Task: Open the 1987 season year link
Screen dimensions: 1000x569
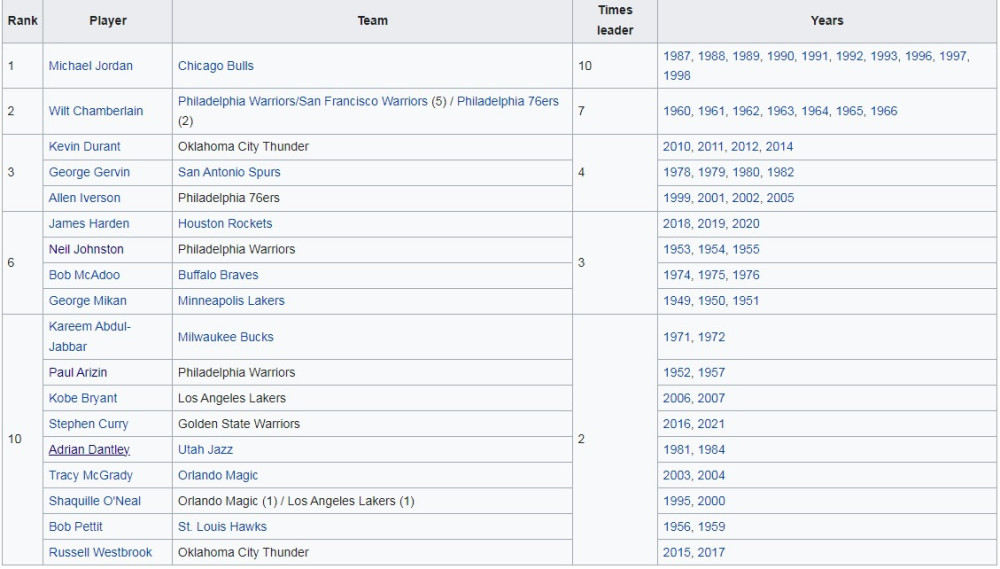Action: (677, 57)
